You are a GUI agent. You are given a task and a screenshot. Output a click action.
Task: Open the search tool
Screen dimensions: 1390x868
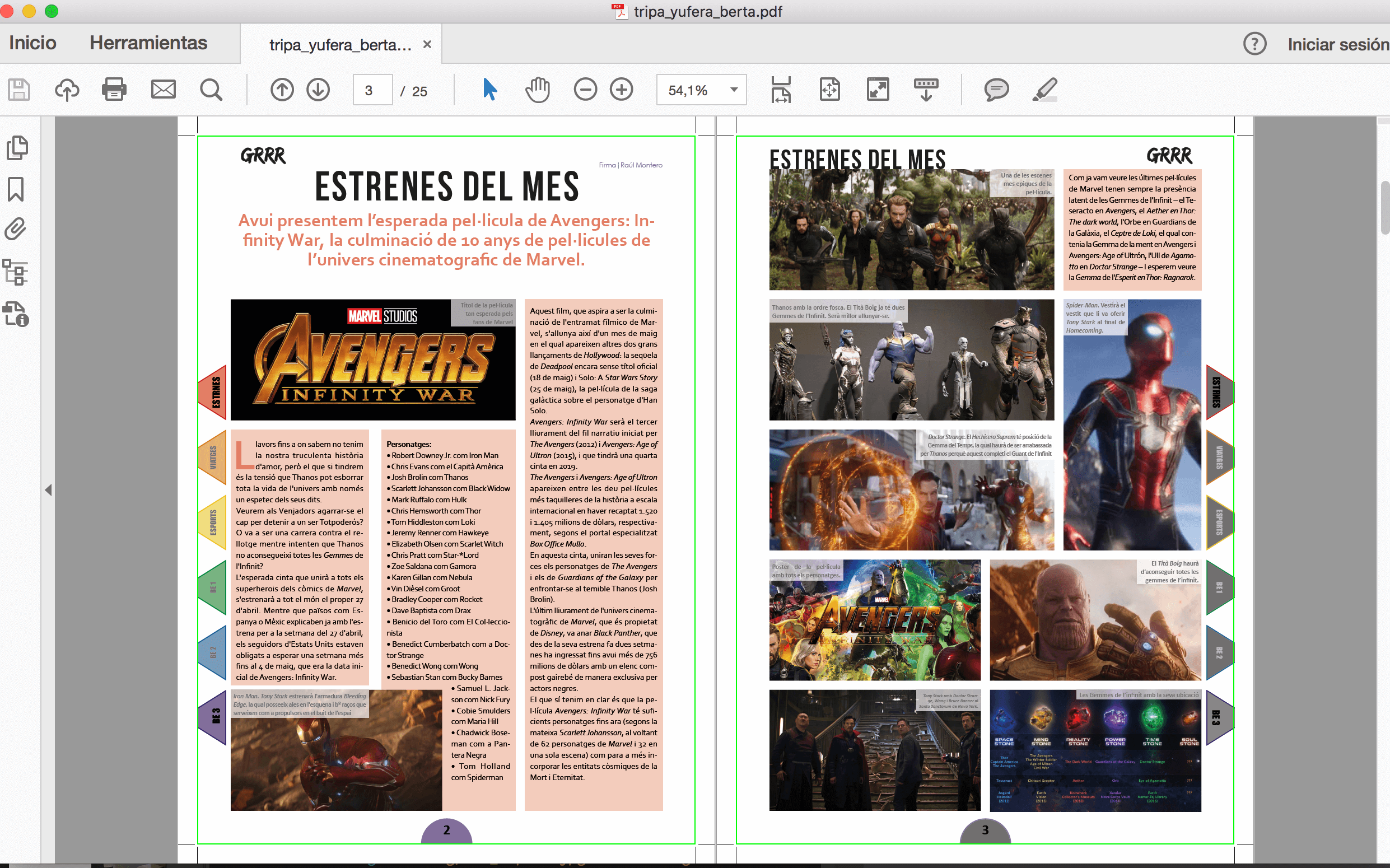211,90
